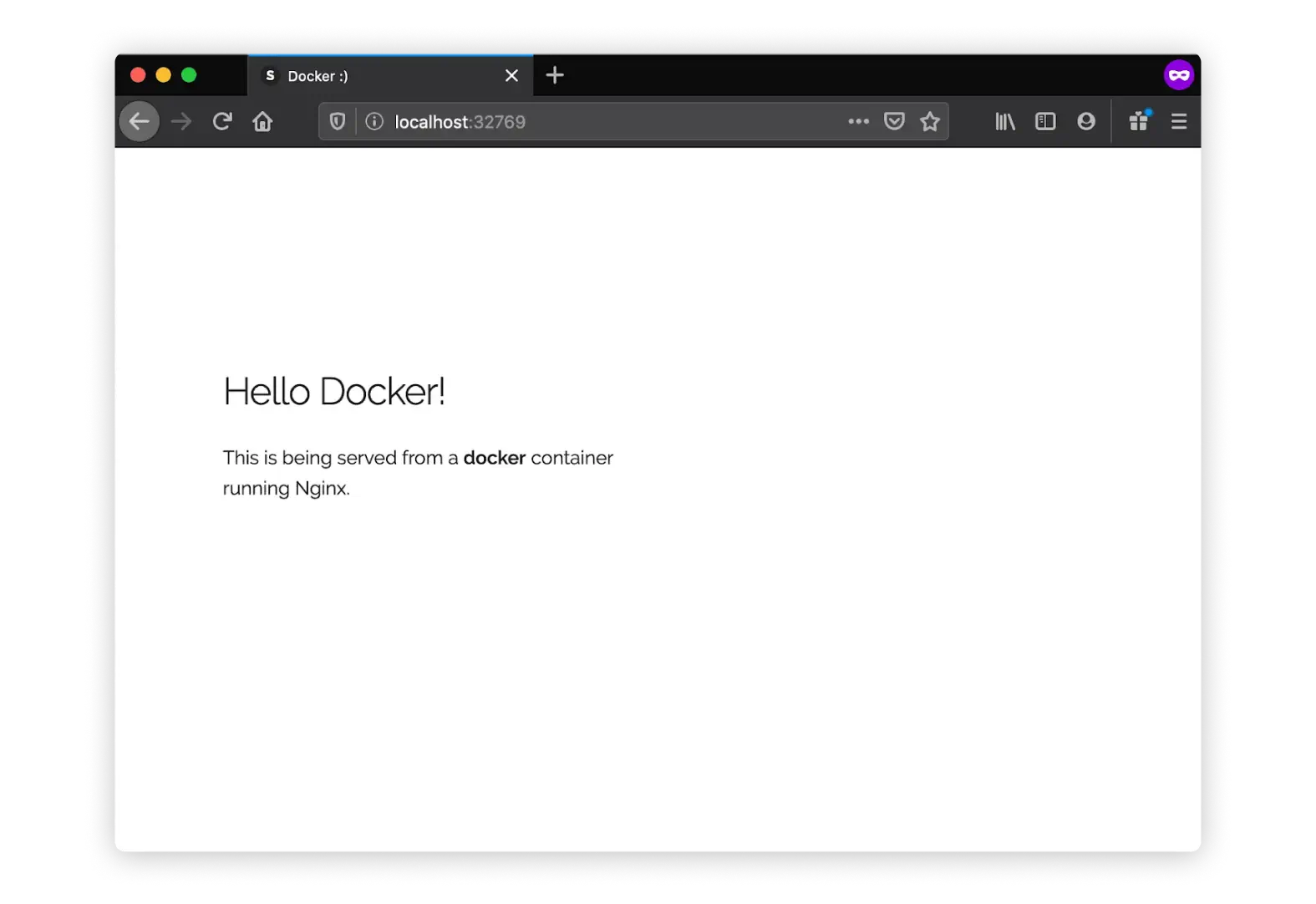Save the page to Pocket

tap(894, 122)
